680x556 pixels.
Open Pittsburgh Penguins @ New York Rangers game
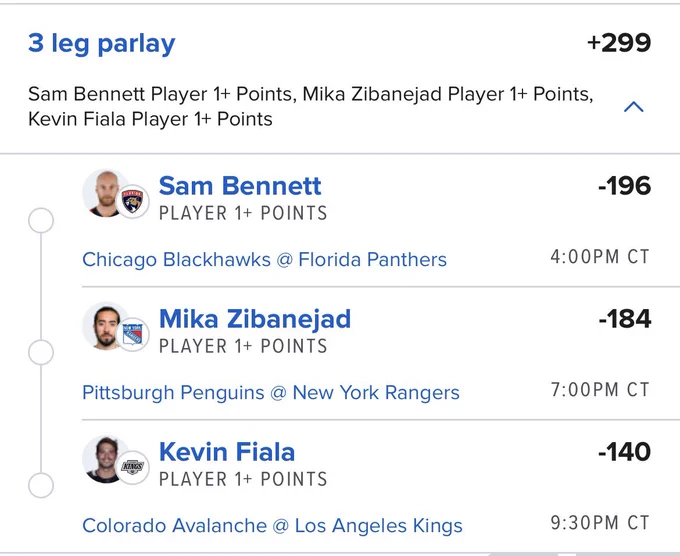pos(271,393)
